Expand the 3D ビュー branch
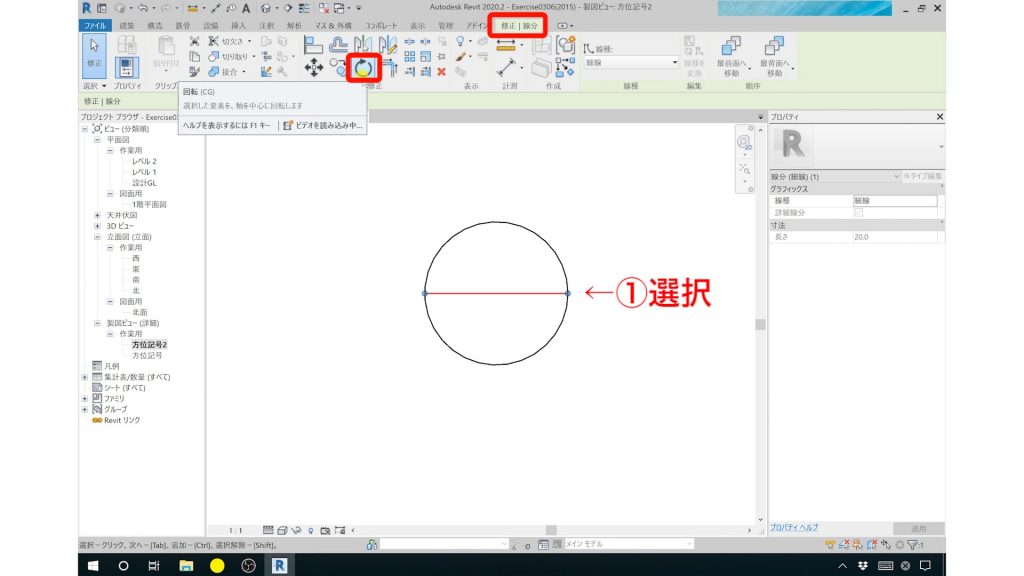The height and width of the screenshot is (576, 1024). tap(97, 227)
